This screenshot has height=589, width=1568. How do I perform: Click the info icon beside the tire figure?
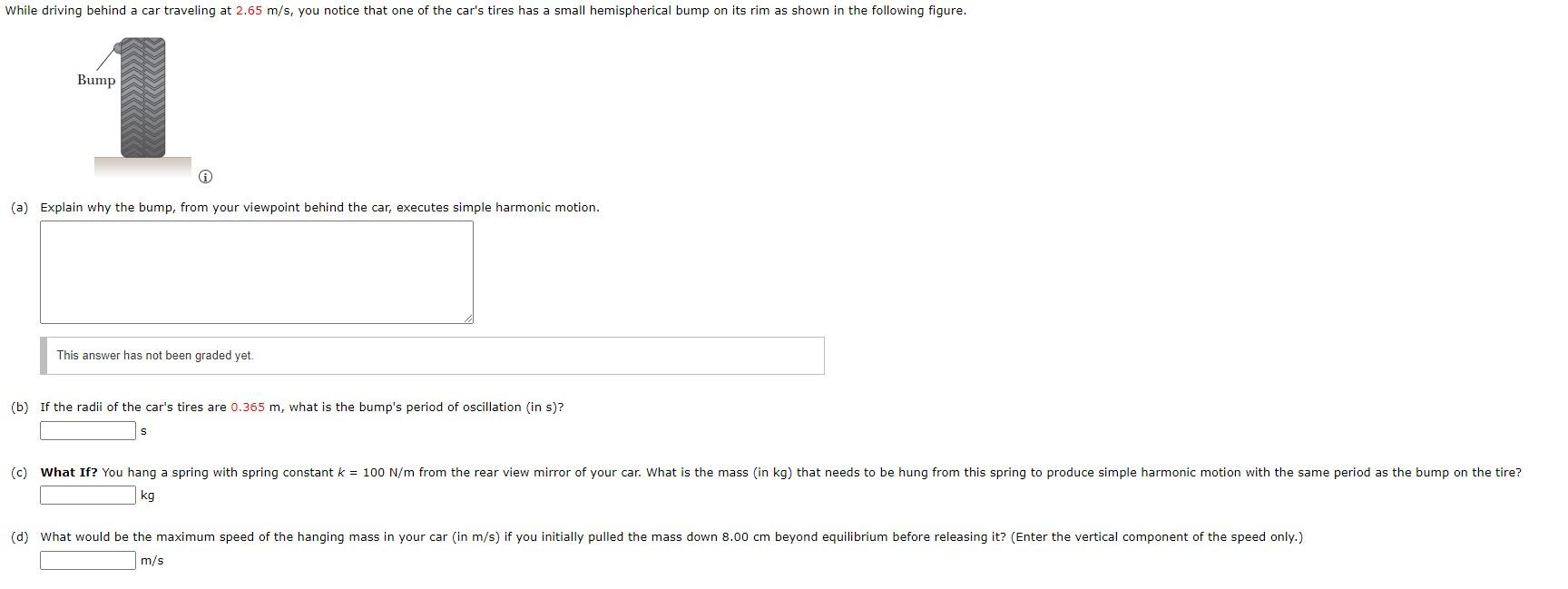[x=205, y=176]
